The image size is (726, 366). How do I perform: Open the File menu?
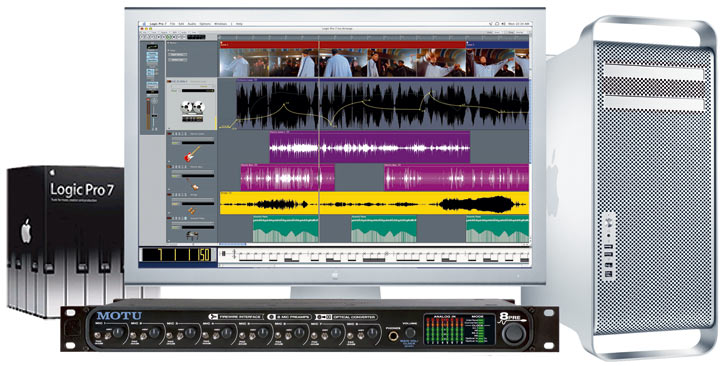tap(172, 24)
